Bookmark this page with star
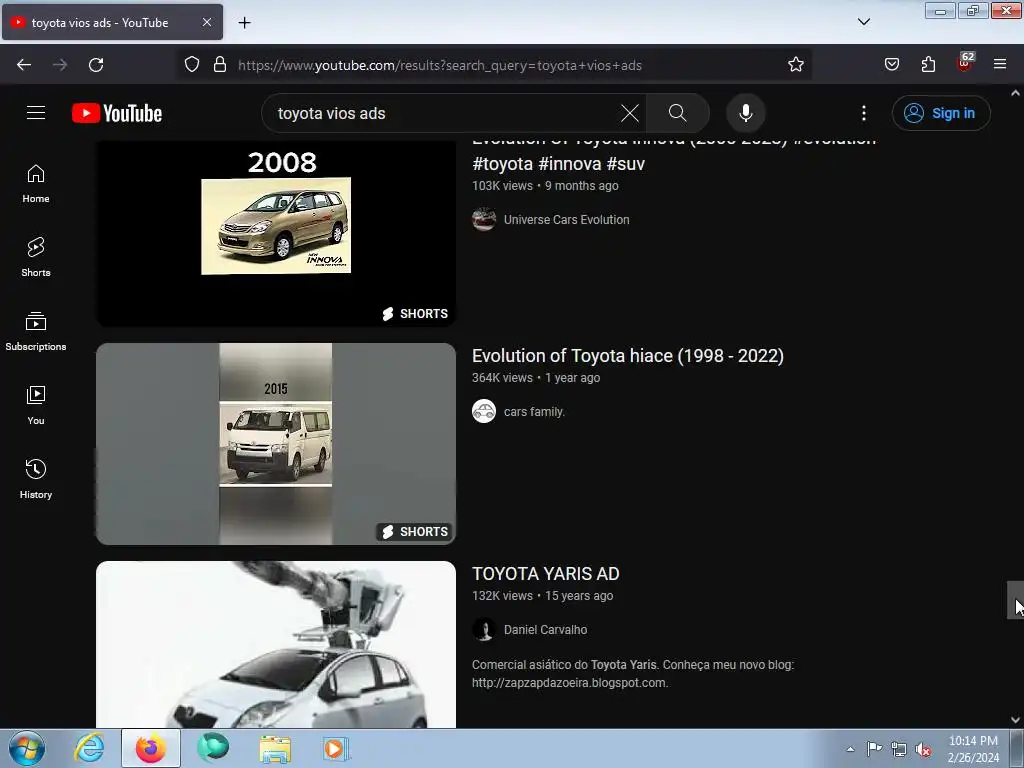This screenshot has height=768, width=1024. pos(795,65)
